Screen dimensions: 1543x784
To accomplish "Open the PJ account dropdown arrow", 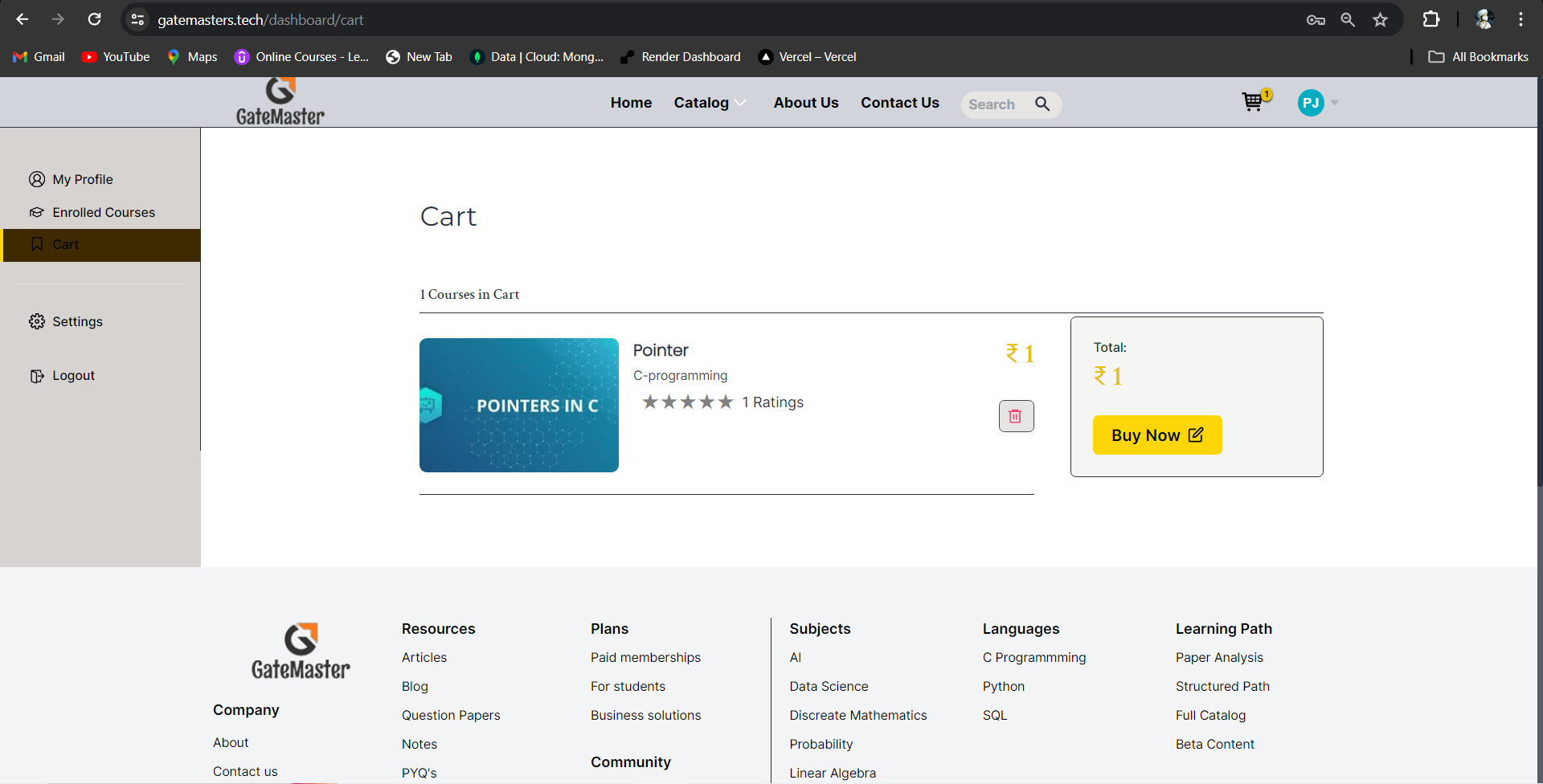I will [1334, 103].
